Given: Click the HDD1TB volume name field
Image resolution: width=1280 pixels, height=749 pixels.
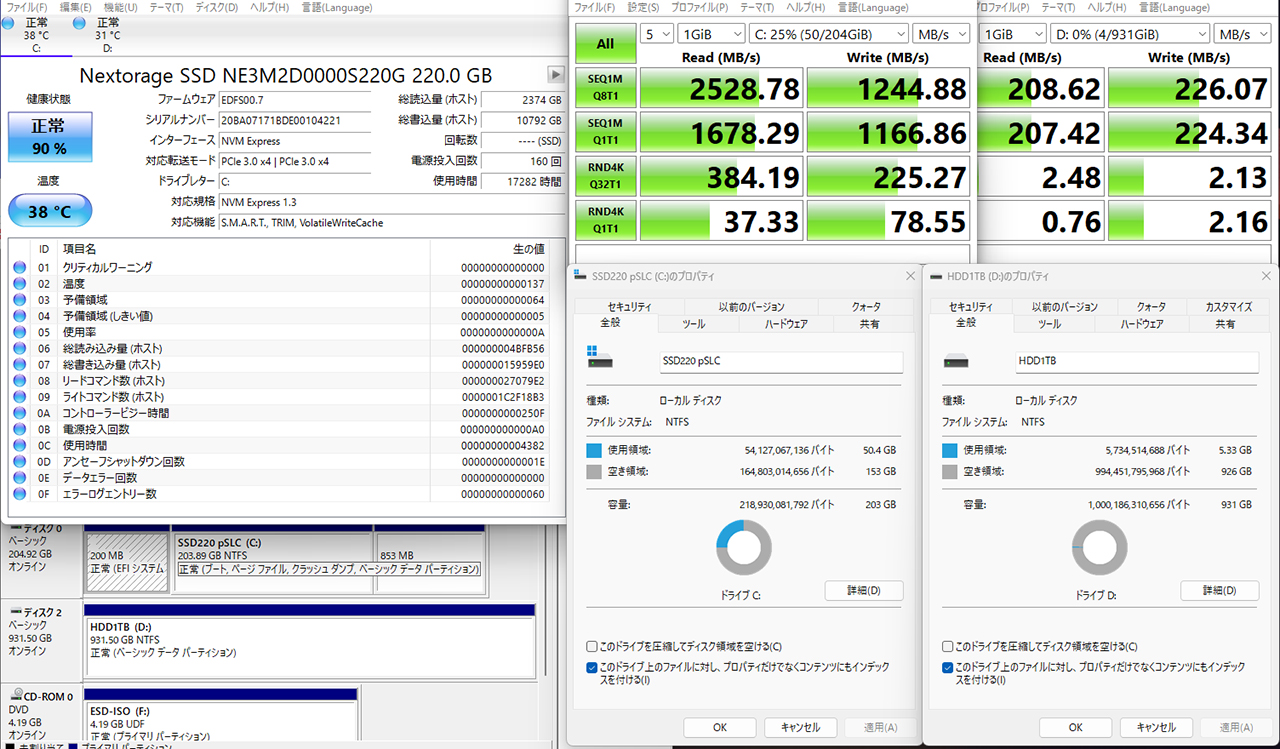Looking at the screenshot, I should (1136, 362).
